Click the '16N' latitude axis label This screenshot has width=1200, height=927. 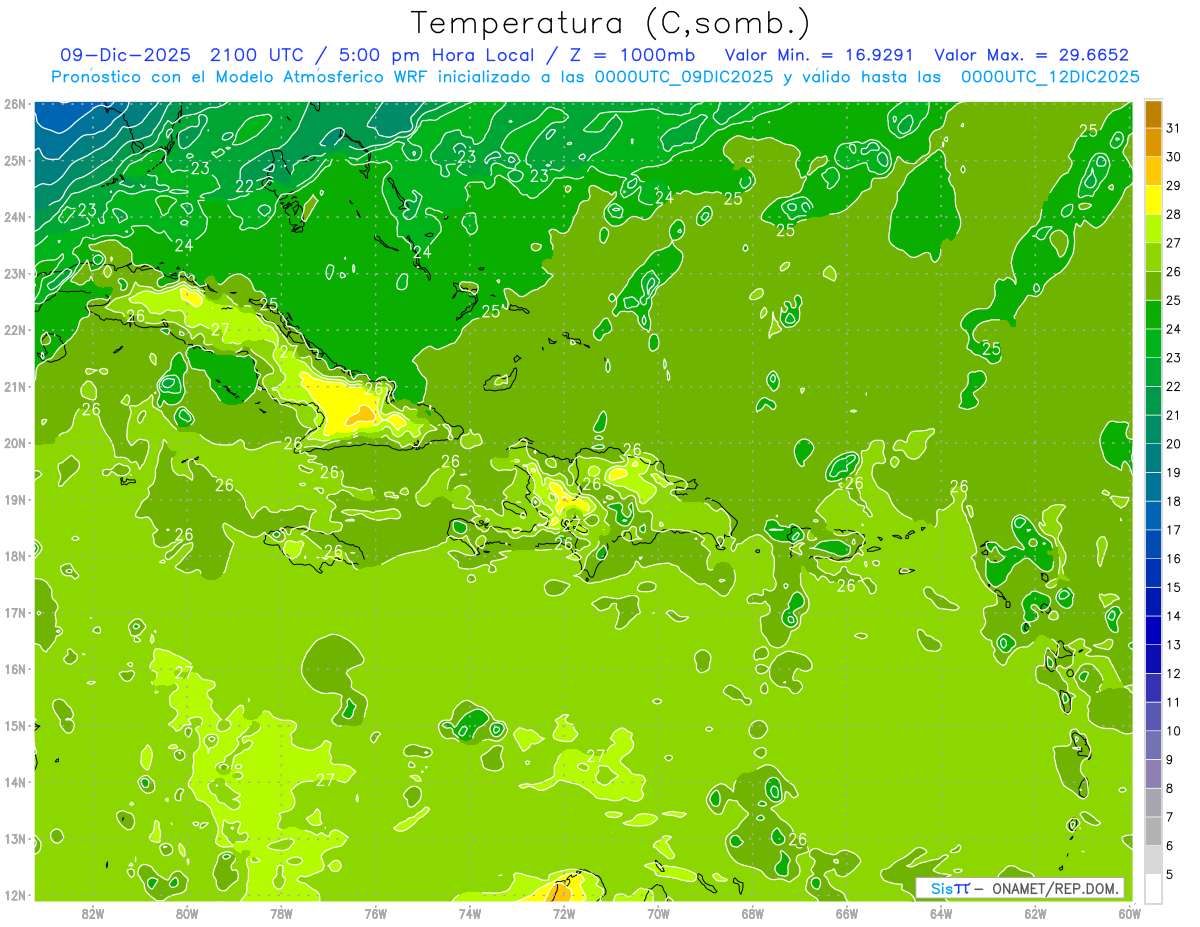point(14,669)
